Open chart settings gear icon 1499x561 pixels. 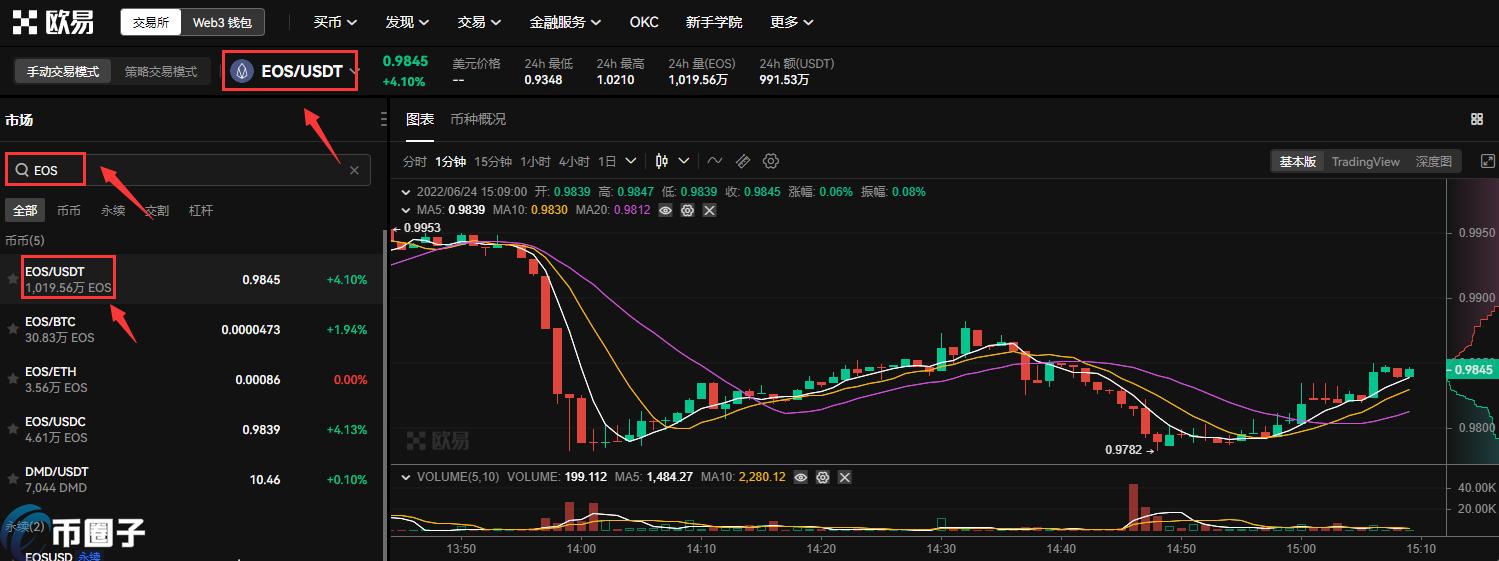[x=771, y=160]
